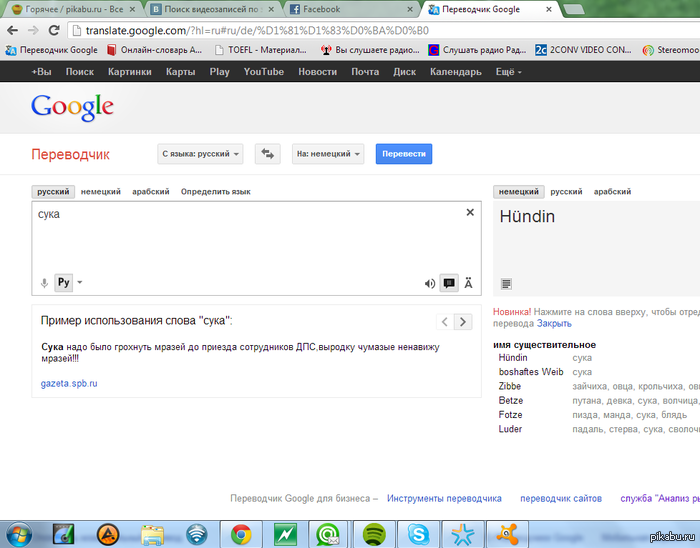Open target language dropdown 'На: немецкий'

pos(328,154)
